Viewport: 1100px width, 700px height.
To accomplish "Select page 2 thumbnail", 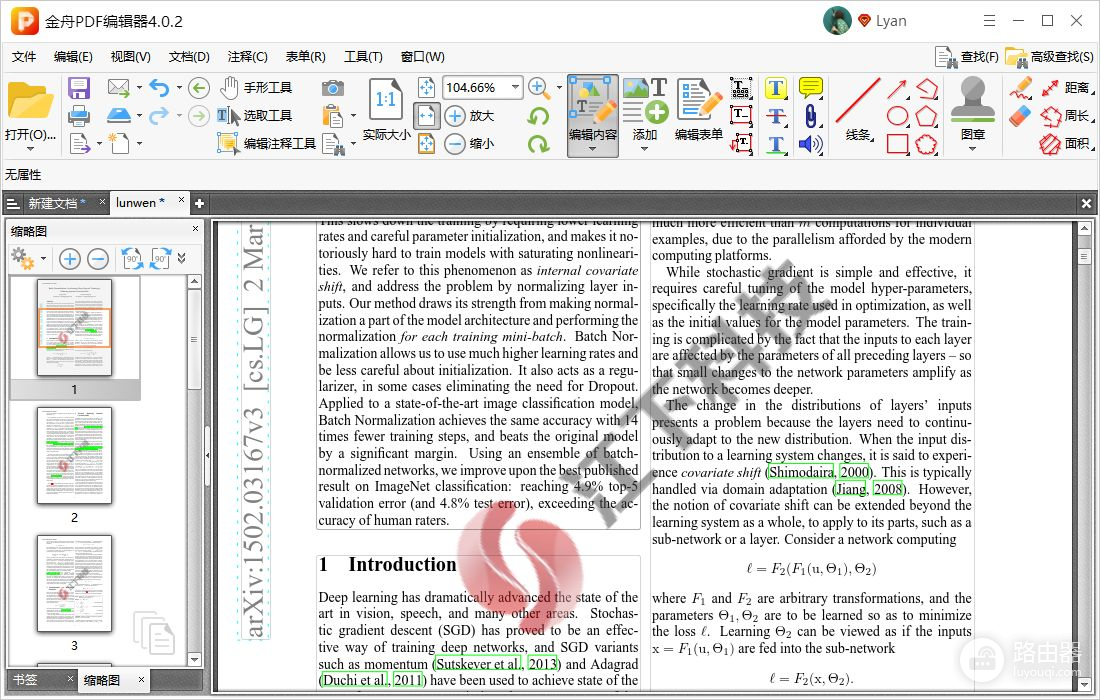I will coord(74,455).
